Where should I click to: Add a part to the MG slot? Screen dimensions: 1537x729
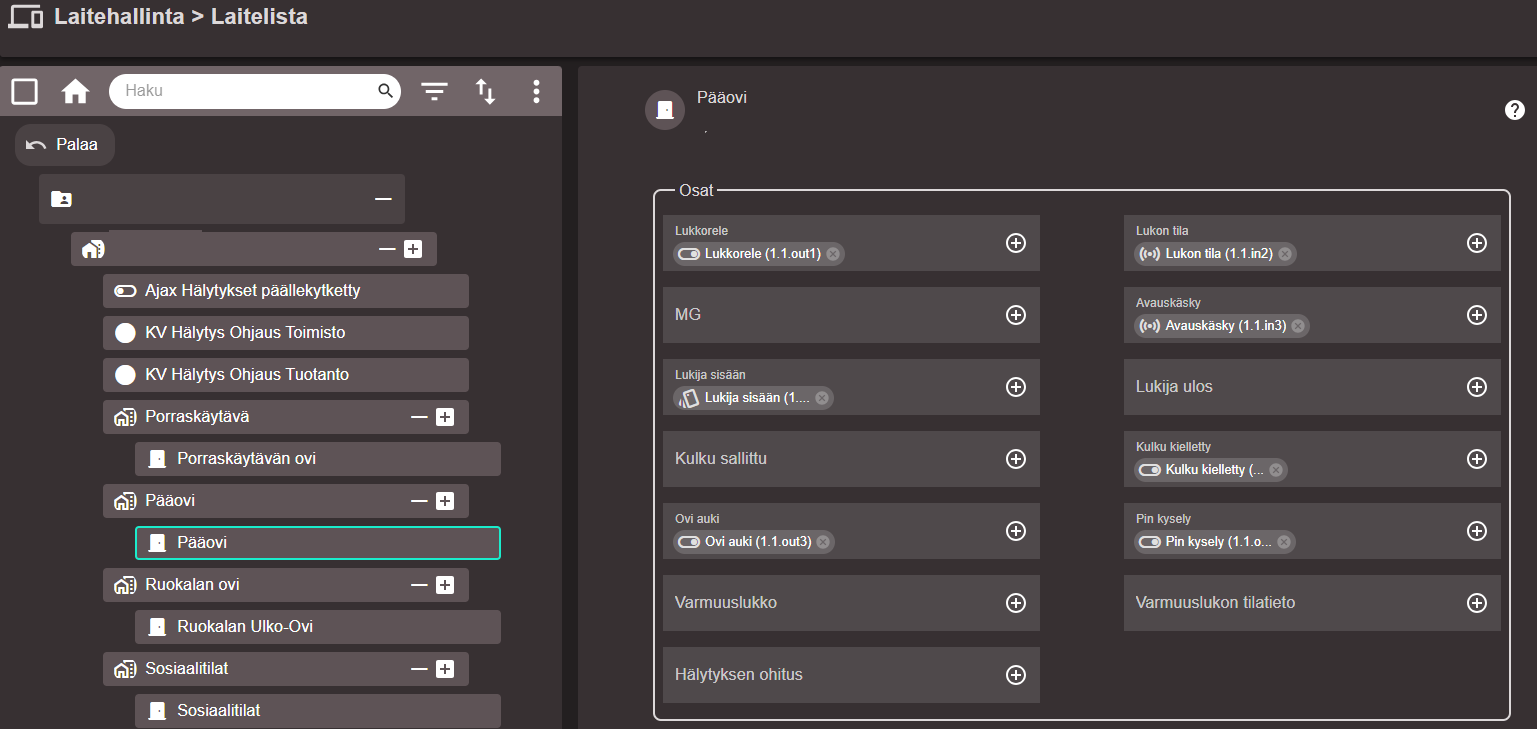click(x=1015, y=315)
